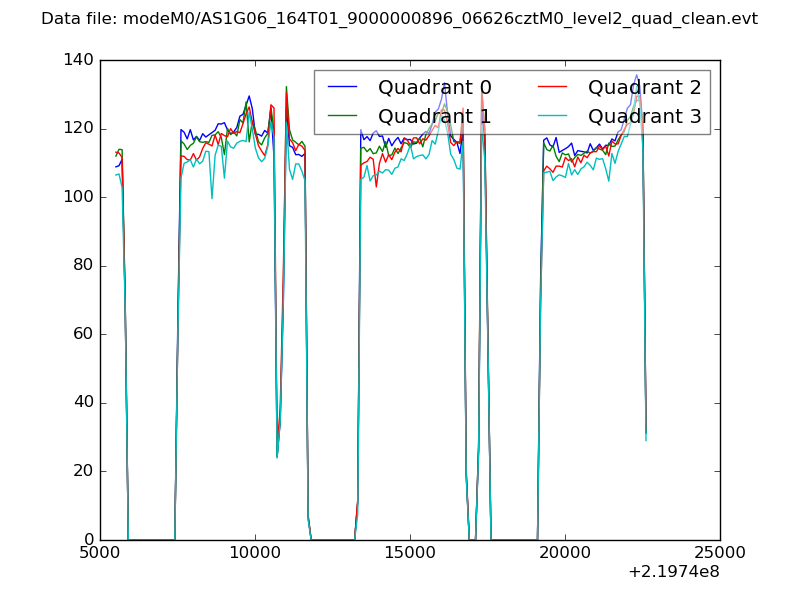
Task: Click the 80 y-axis tick label
Action: pyautogui.click(x=84, y=266)
